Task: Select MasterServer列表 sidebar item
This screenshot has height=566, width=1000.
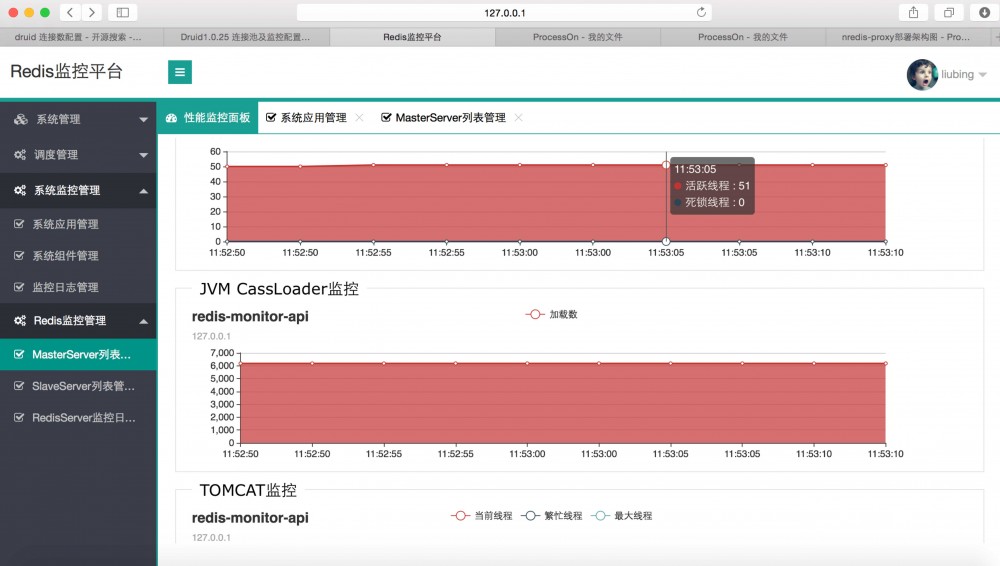Action: coord(78,354)
